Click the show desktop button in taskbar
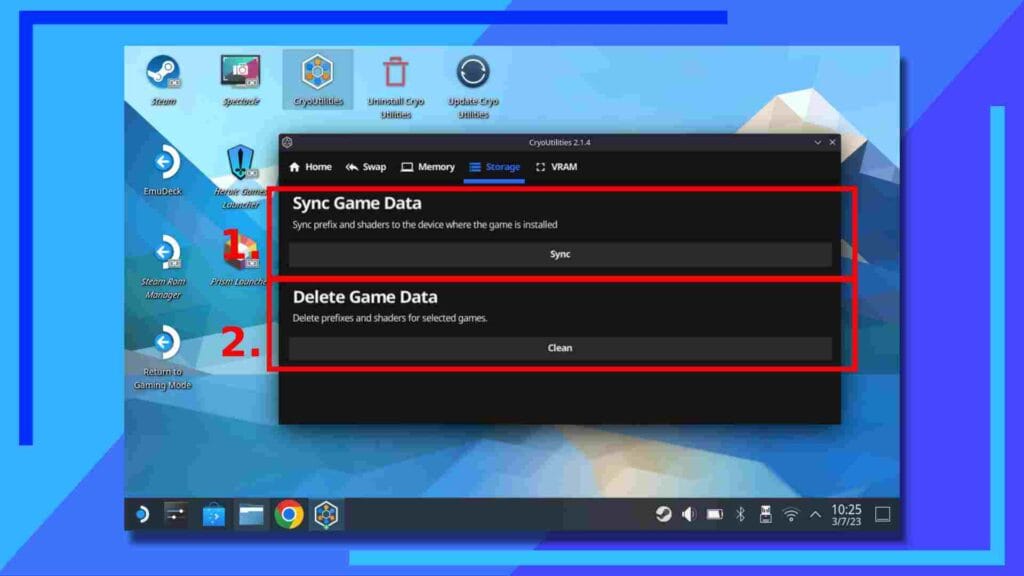Screen dimensions: 1024x576 (882, 515)
